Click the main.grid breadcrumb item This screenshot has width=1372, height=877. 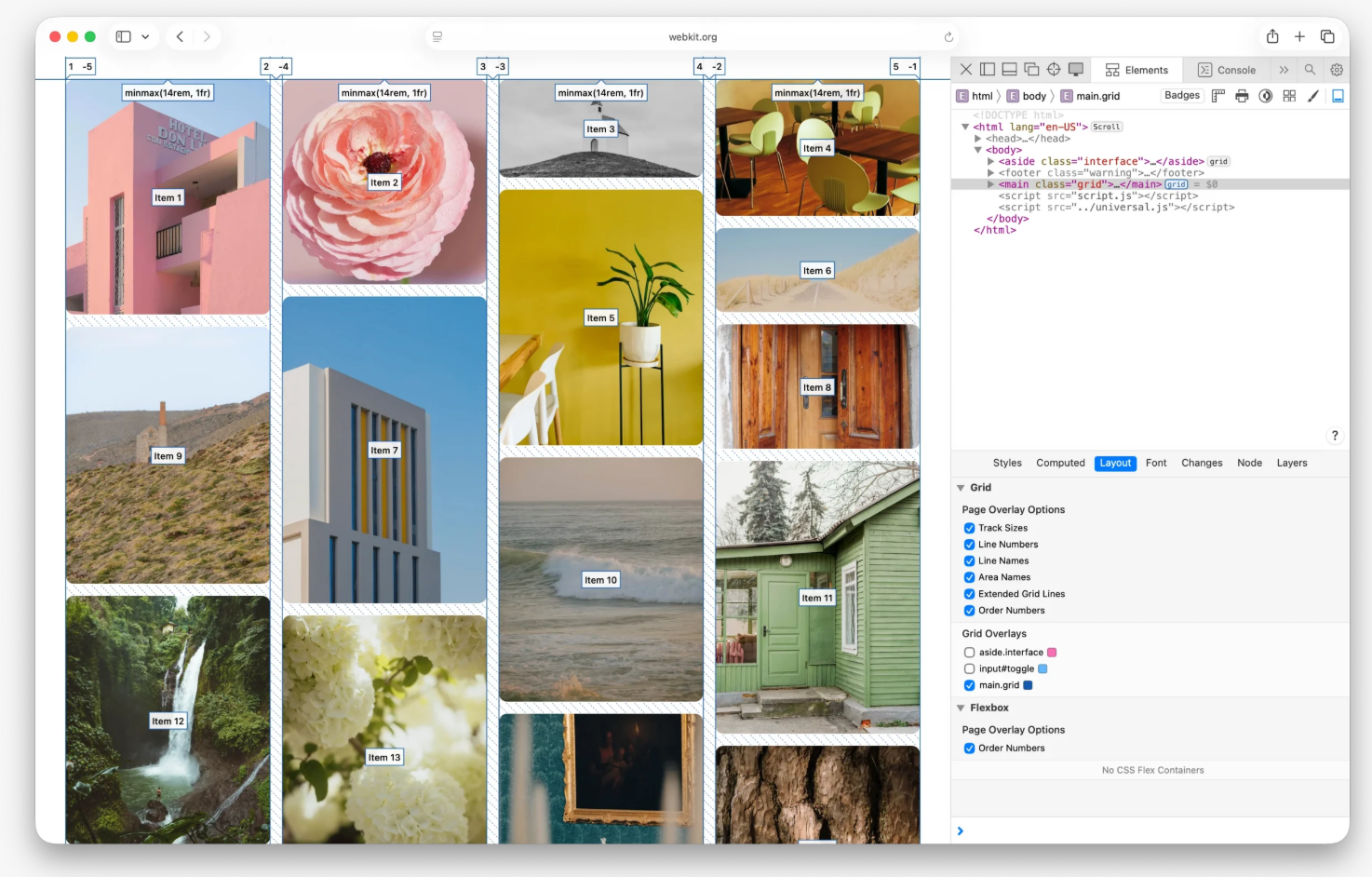pyautogui.click(x=1091, y=96)
